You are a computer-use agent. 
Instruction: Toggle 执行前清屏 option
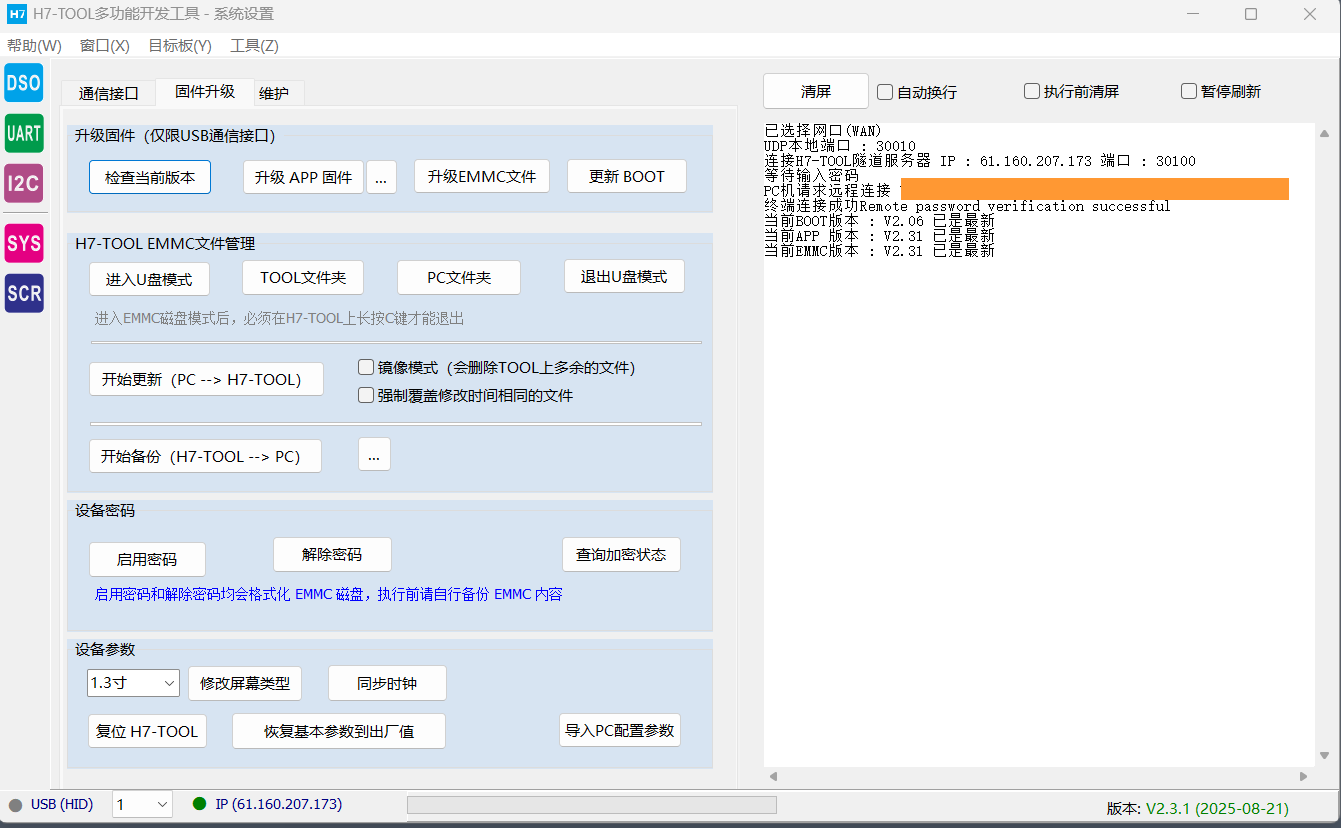click(1031, 91)
